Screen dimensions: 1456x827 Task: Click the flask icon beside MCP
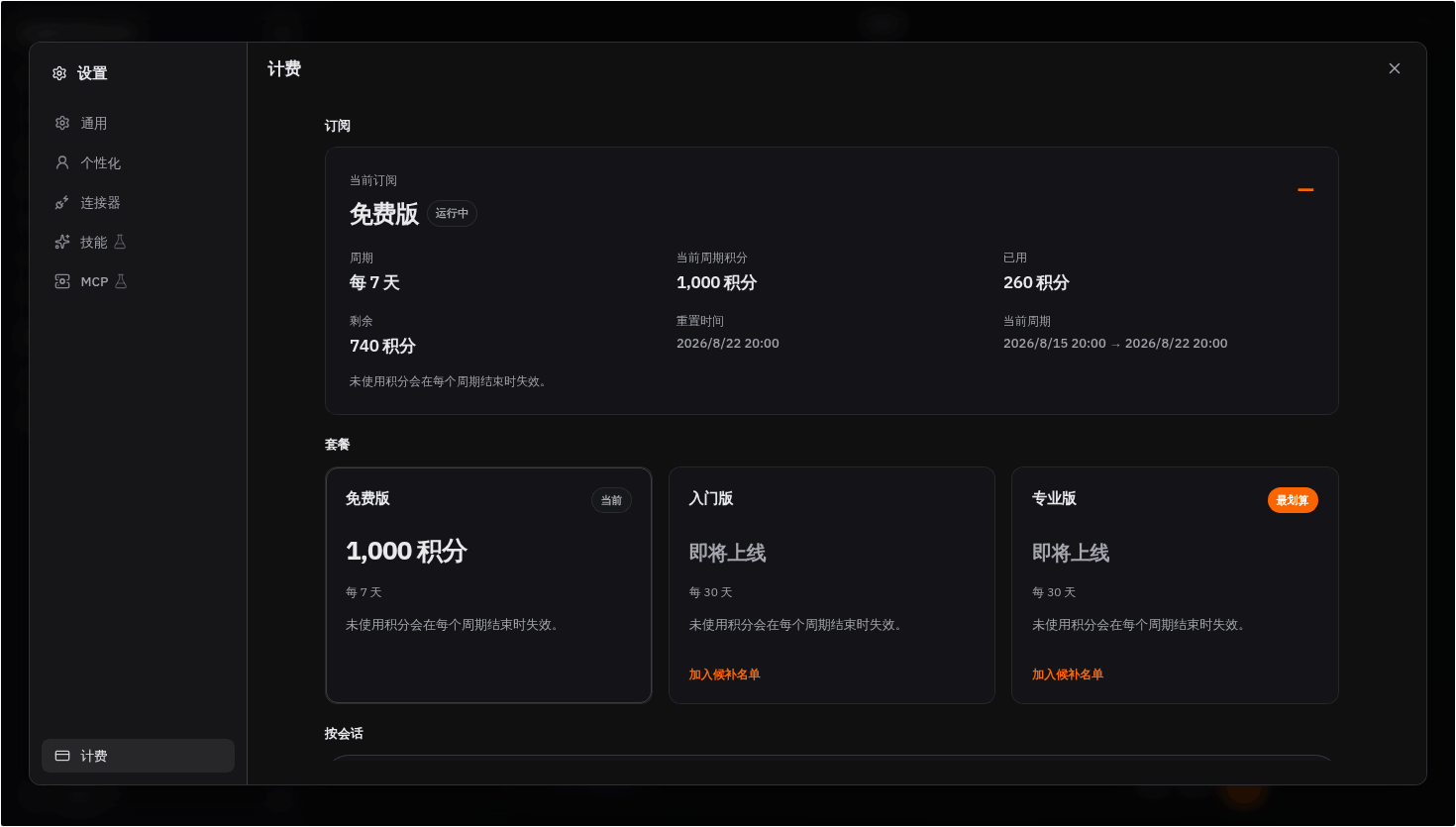click(x=121, y=281)
